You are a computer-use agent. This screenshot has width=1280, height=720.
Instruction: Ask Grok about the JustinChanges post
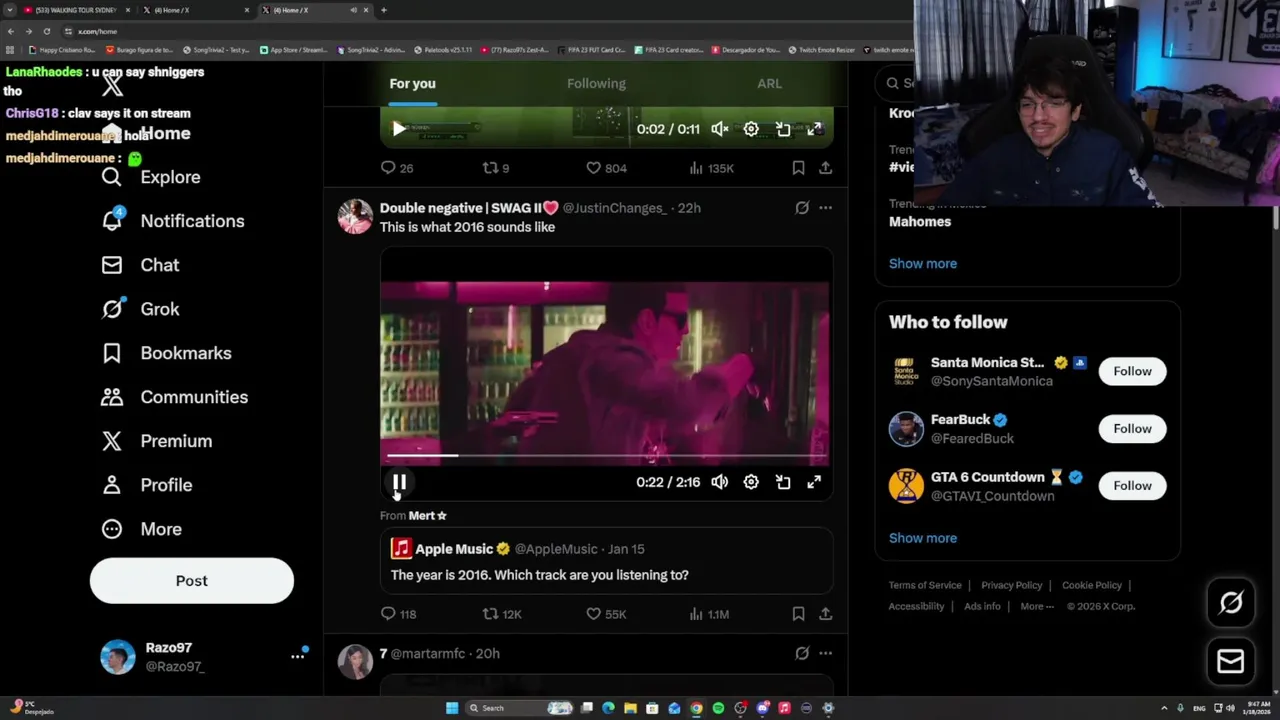point(802,208)
